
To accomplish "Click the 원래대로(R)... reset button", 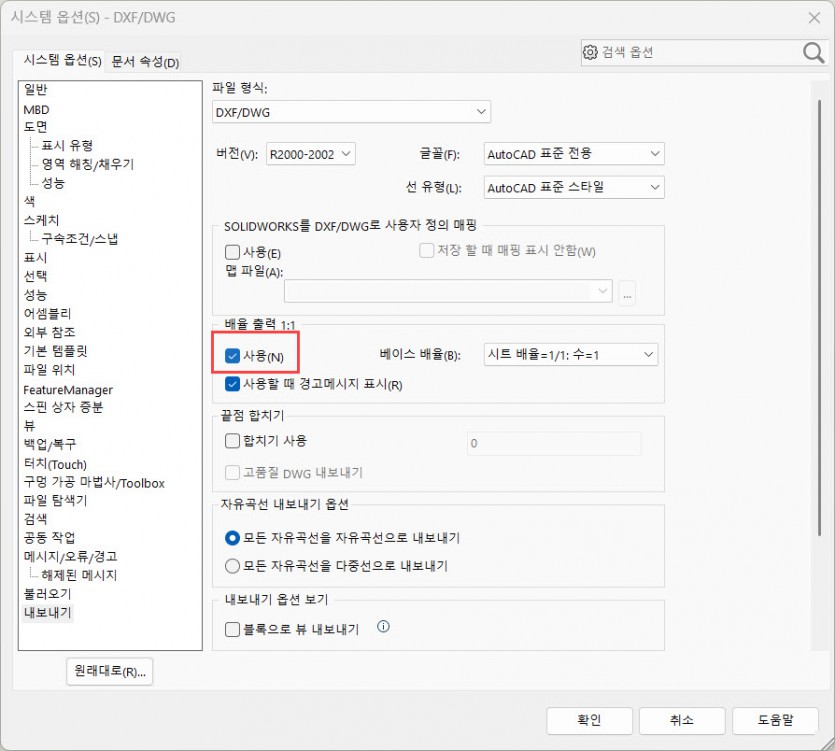I will click(110, 671).
